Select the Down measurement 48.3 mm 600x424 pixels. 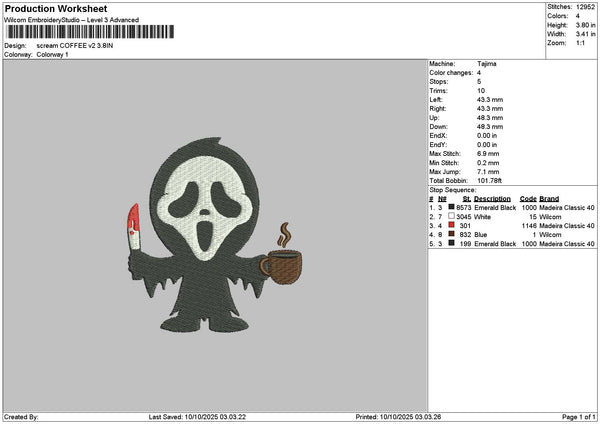[490, 127]
